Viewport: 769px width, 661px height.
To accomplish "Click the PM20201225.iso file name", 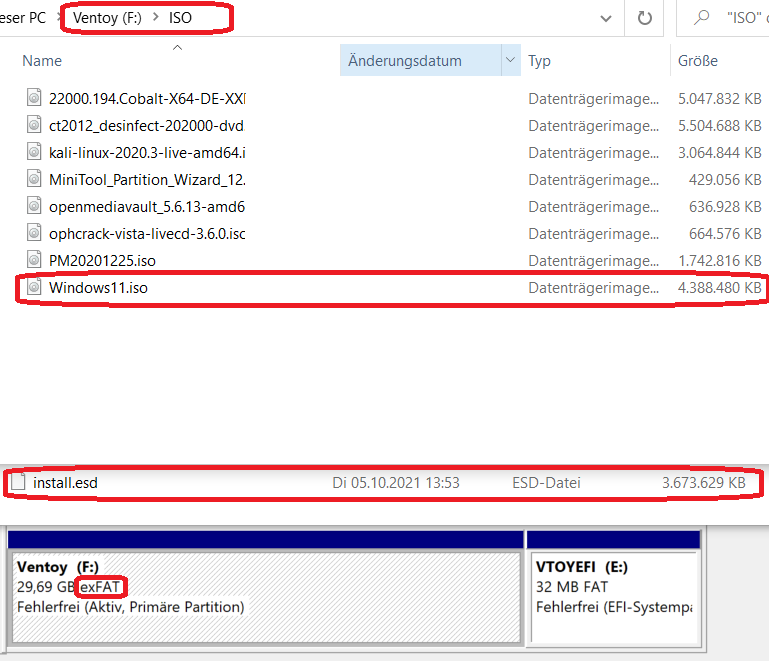I will 103,261.
